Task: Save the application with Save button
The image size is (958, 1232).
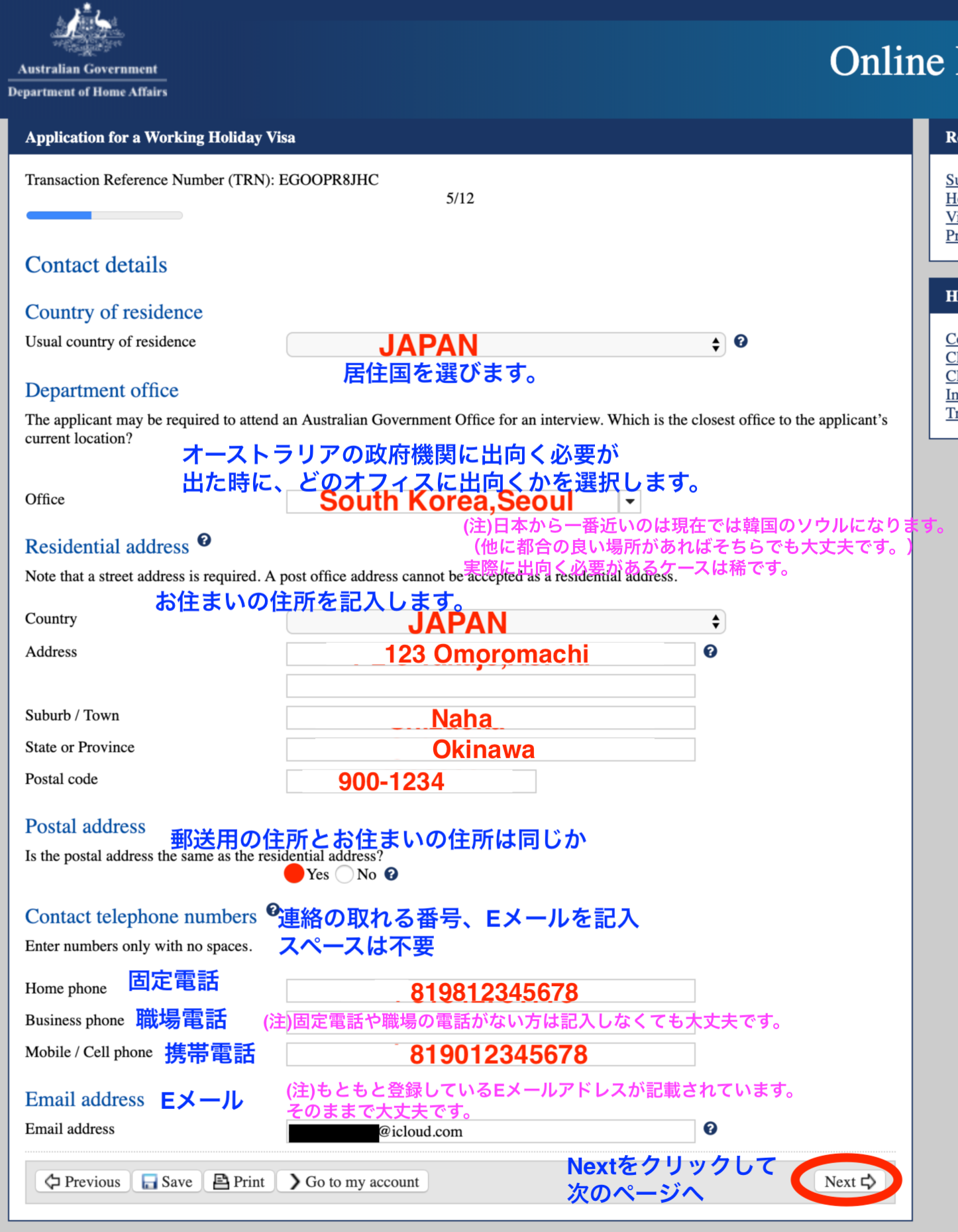Action: click(167, 1182)
